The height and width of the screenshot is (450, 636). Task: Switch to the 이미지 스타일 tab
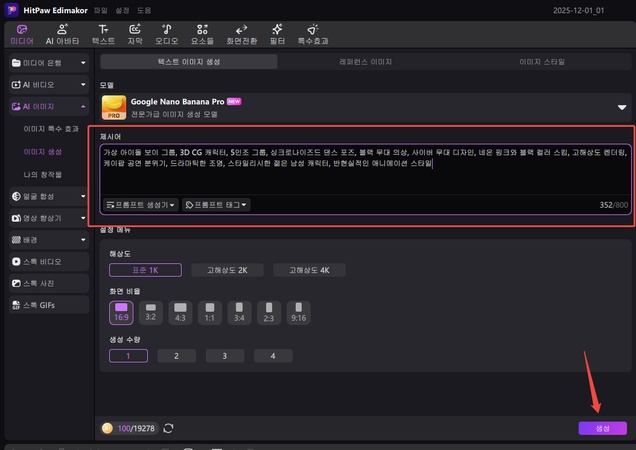tap(542, 62)
